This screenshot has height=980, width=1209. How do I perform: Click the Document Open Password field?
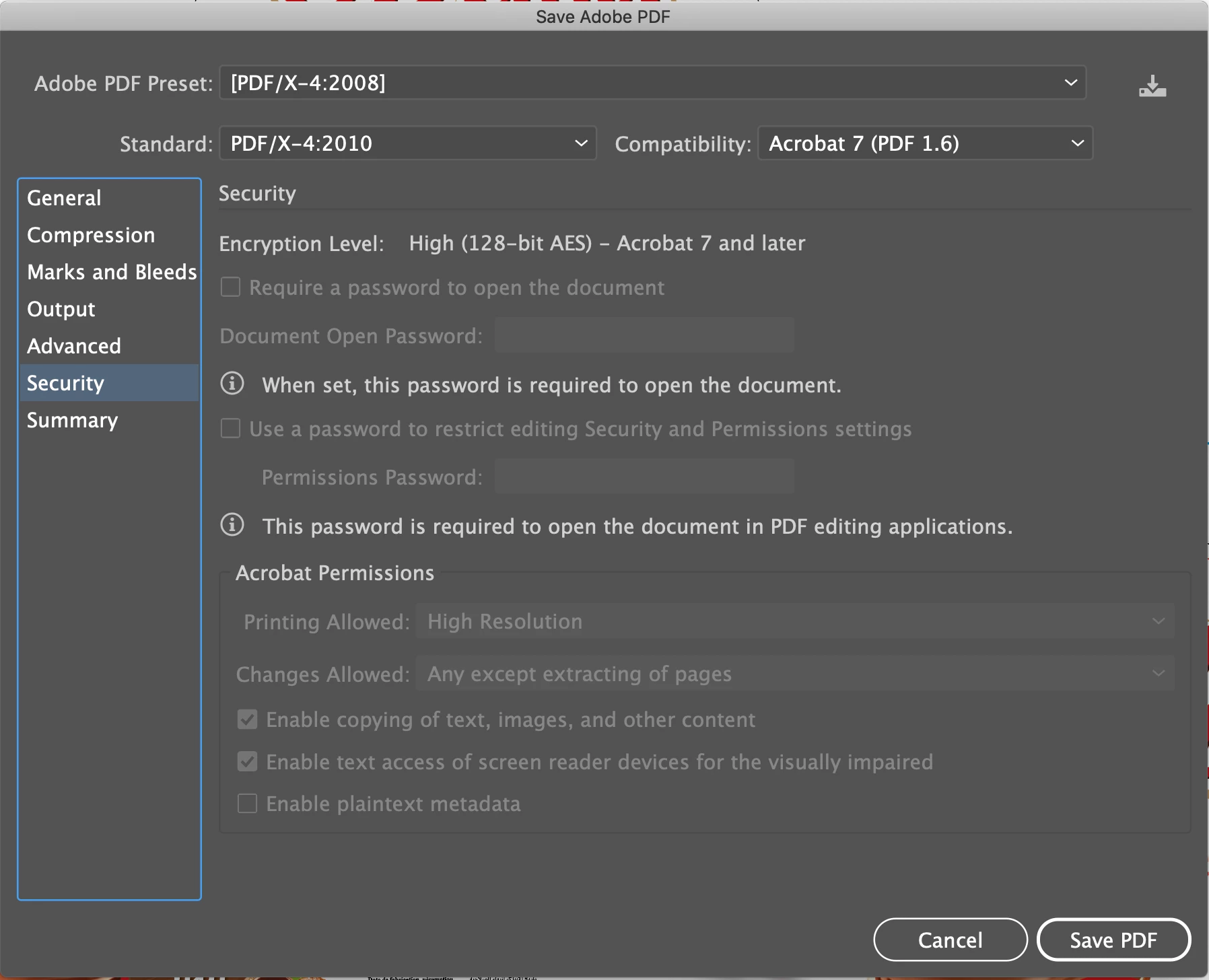[644, 335]
